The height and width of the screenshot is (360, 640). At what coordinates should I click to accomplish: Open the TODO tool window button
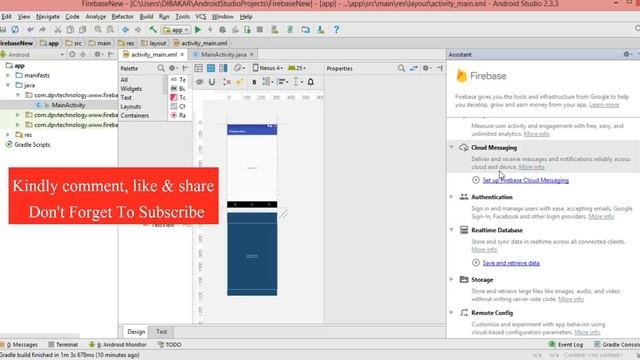pyautogui.click(x=169, y=344)
